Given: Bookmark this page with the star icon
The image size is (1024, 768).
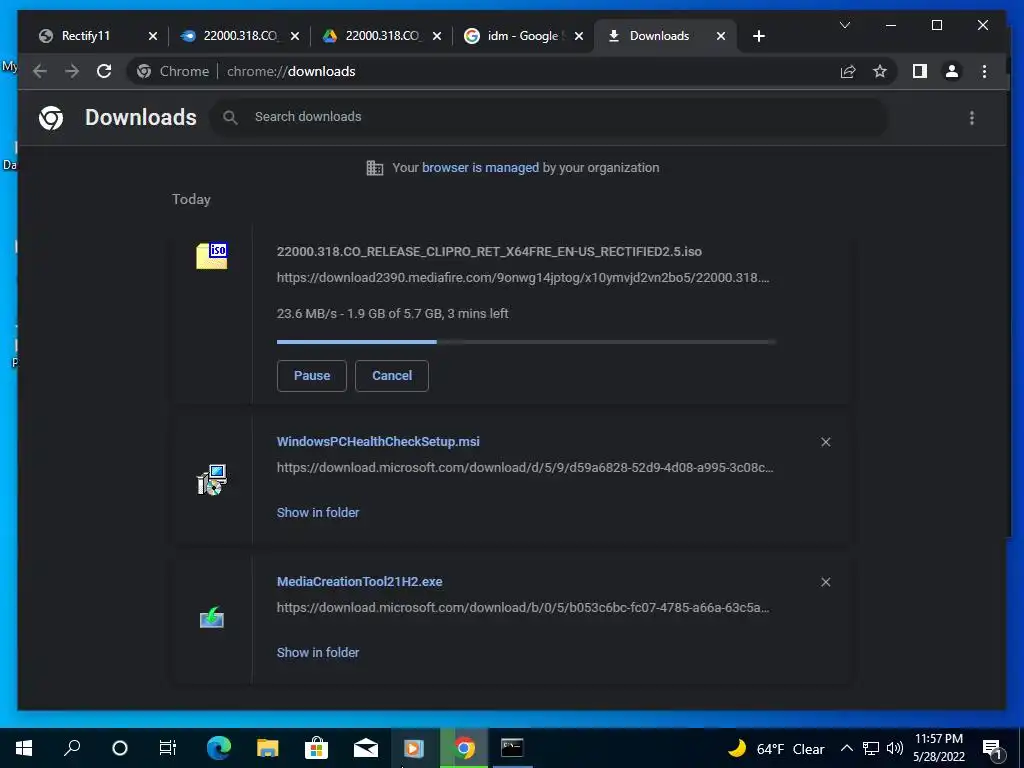Looking at the screenshot, I should [880, 71].
